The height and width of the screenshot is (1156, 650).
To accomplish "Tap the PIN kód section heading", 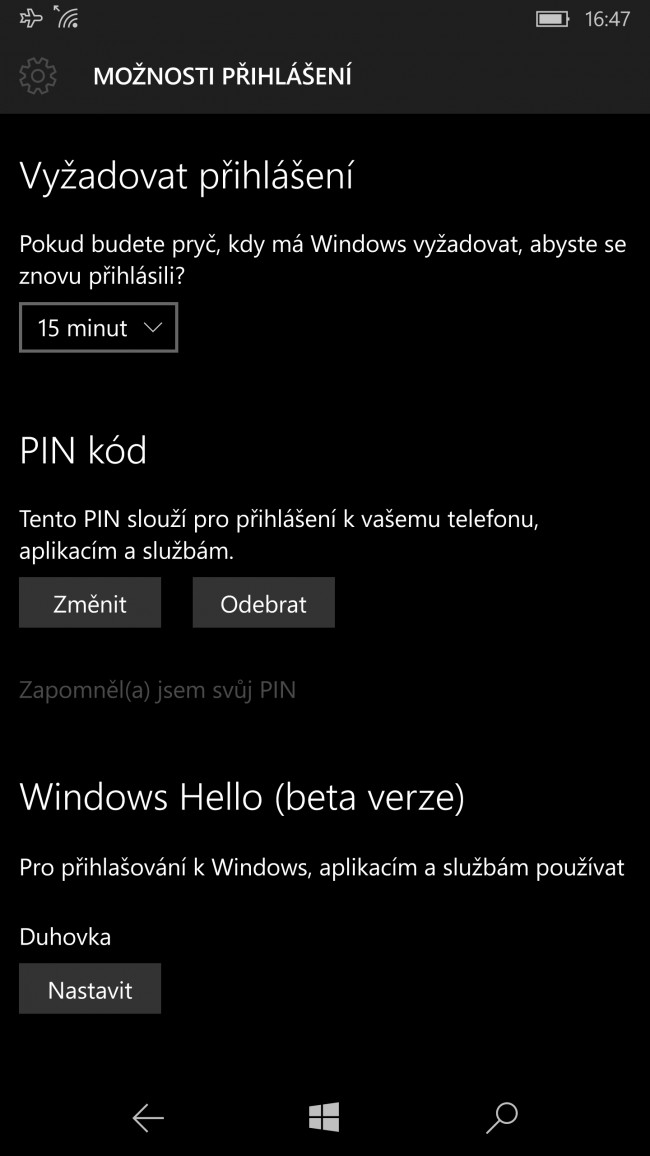I will 83,450.
